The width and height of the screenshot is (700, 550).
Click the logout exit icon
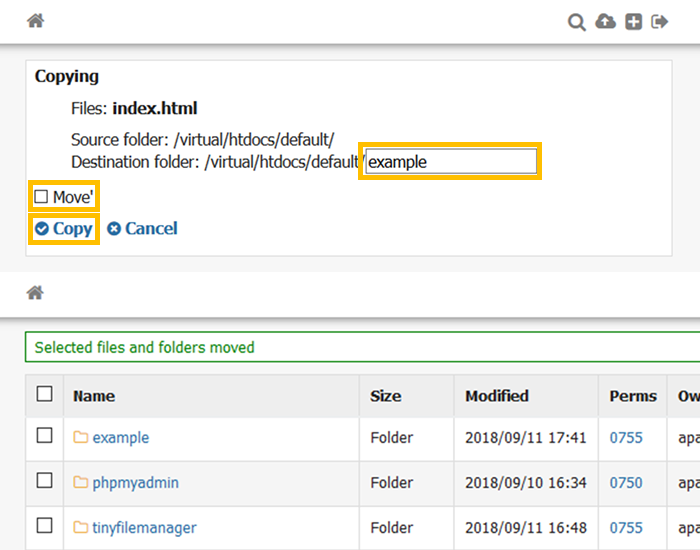click(659, 22)
